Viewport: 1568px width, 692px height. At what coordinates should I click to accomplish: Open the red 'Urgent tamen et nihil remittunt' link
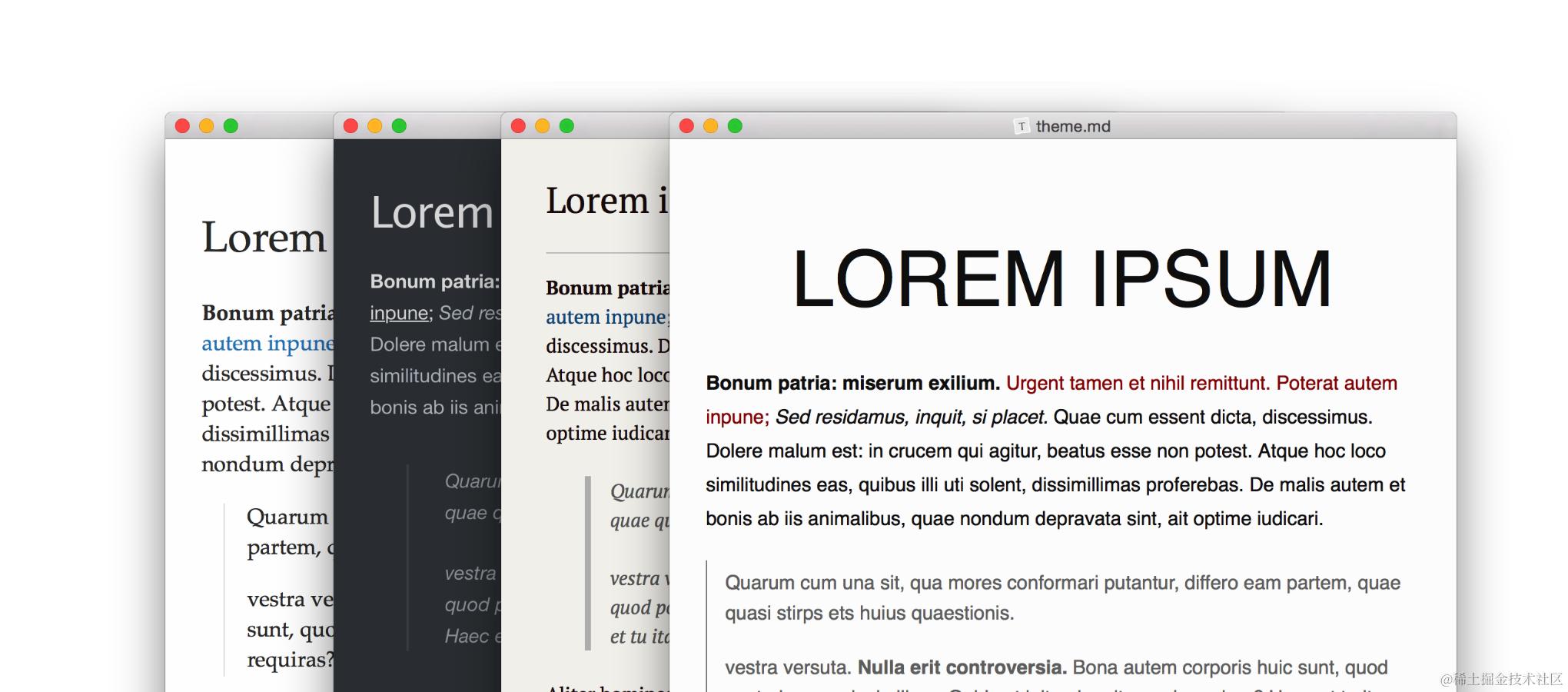click(1138, 383)
